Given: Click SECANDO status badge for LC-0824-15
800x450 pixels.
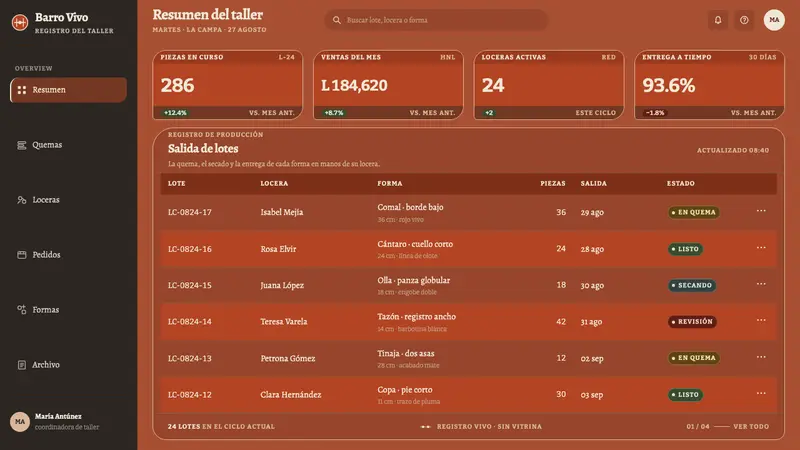Looking at the screenshot, I should point(692,285).
